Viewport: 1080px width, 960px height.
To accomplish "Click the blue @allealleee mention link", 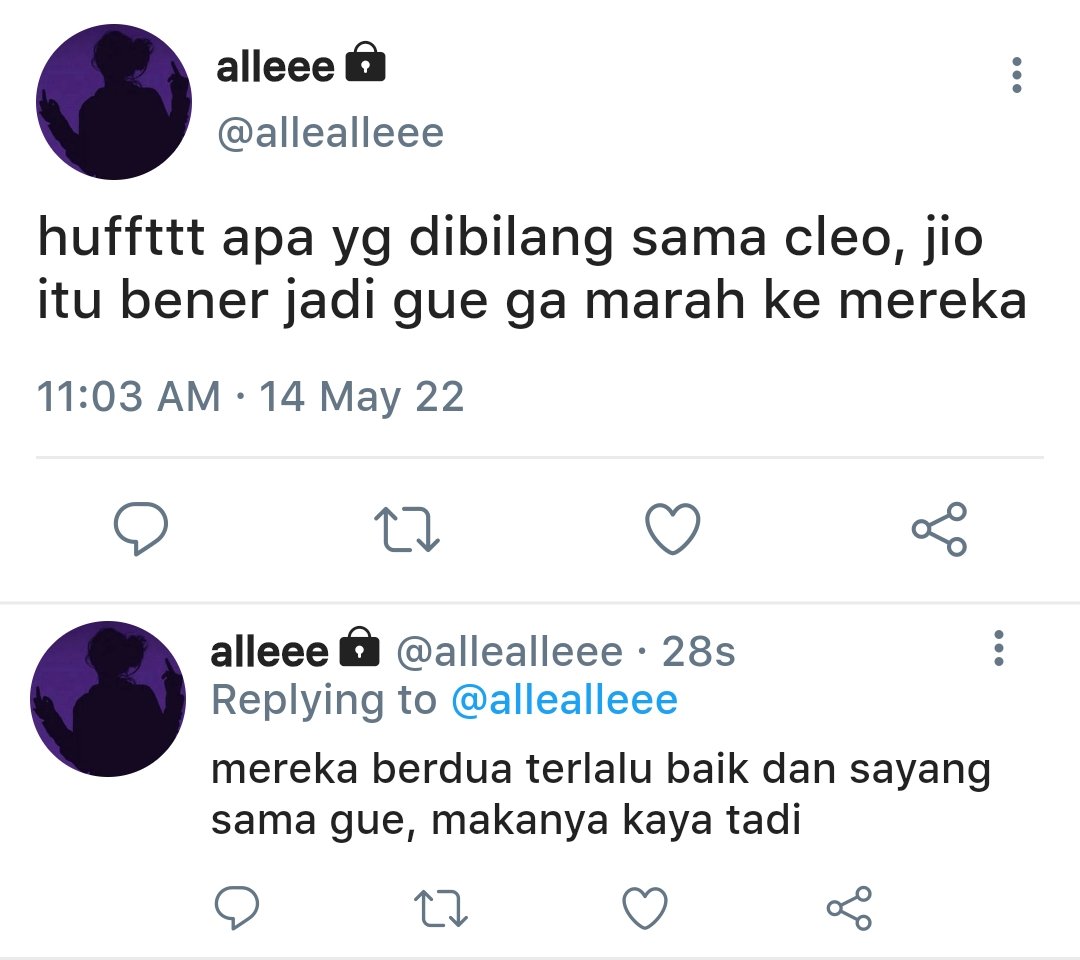I will point(564,700).
